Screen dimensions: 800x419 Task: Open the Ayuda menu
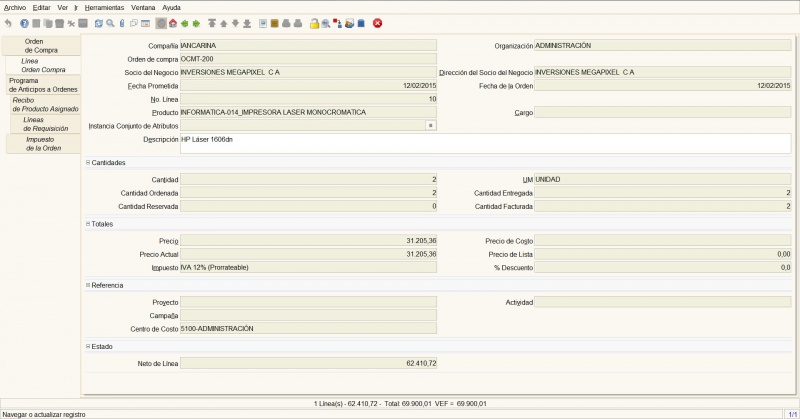click(x=171, y=8)
